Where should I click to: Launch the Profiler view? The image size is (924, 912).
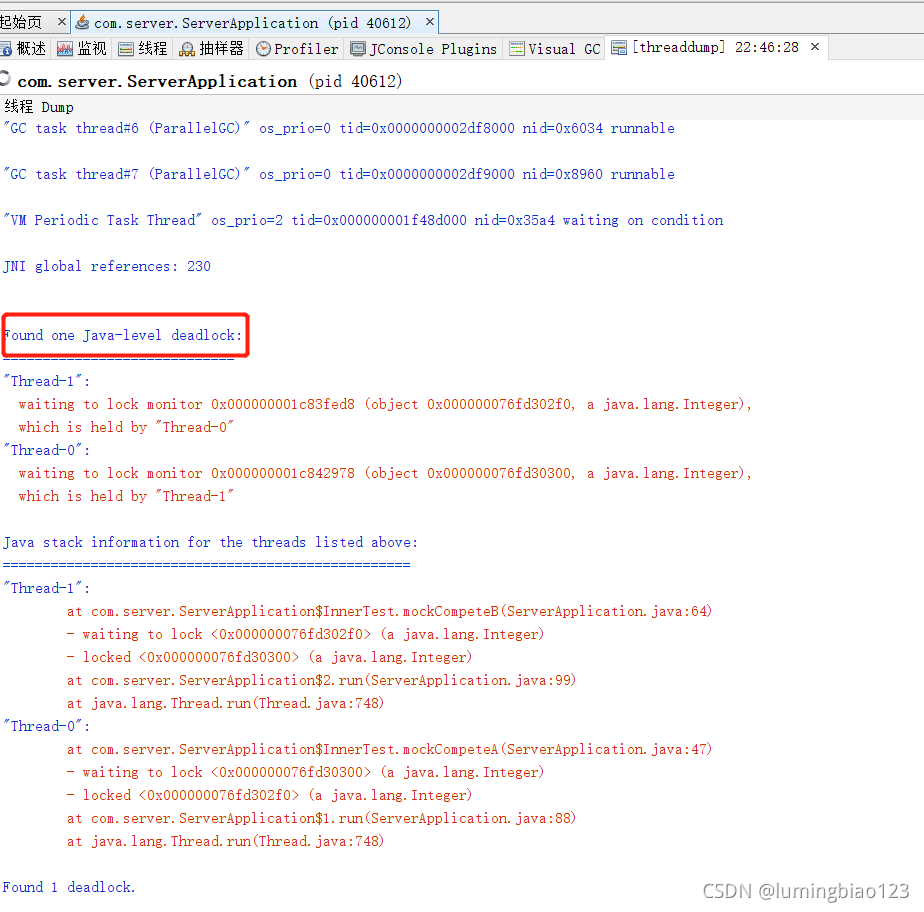(296, 48)
